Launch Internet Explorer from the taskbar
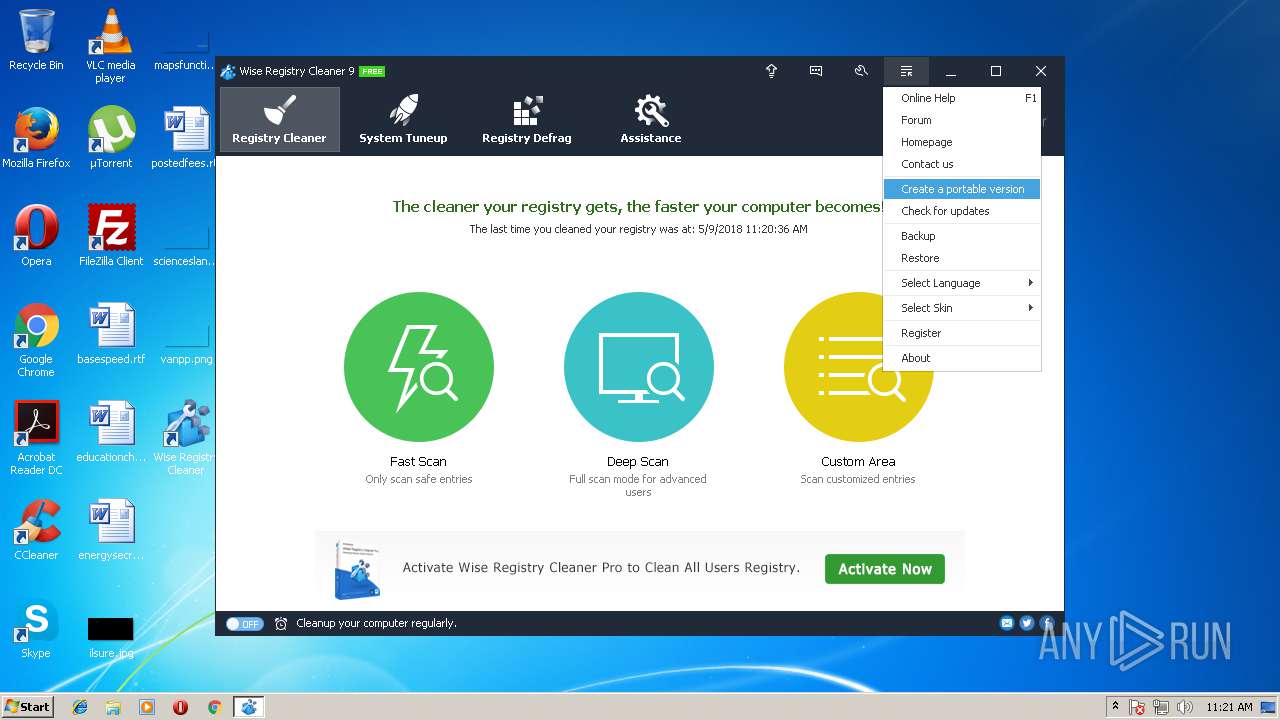The height and width of the screenshot is (720, 1280). [x=80, y=707]
